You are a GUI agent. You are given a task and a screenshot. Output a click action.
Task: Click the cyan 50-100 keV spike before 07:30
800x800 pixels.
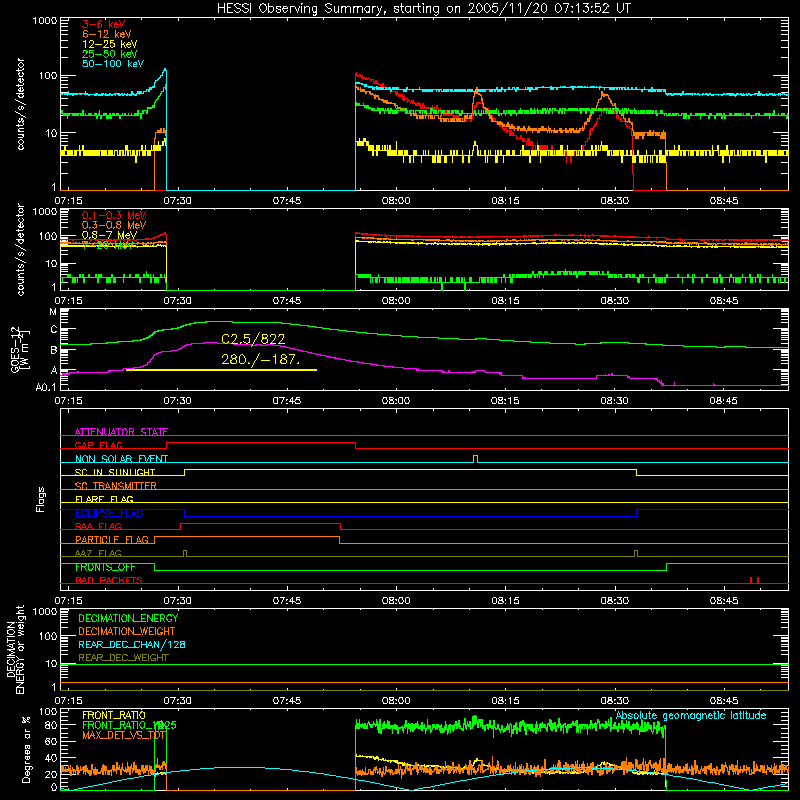point(164,71)
